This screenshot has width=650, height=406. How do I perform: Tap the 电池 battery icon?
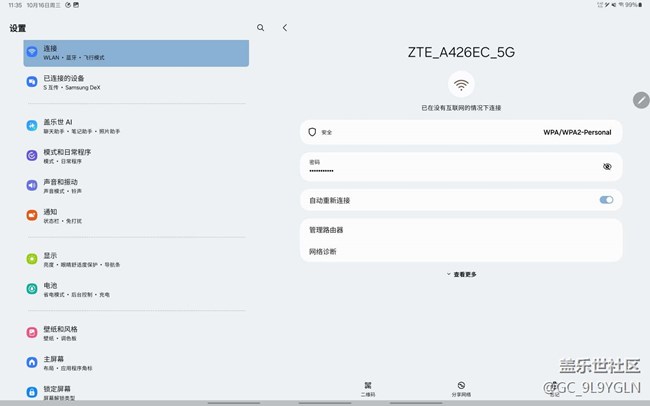click(32, 289)
